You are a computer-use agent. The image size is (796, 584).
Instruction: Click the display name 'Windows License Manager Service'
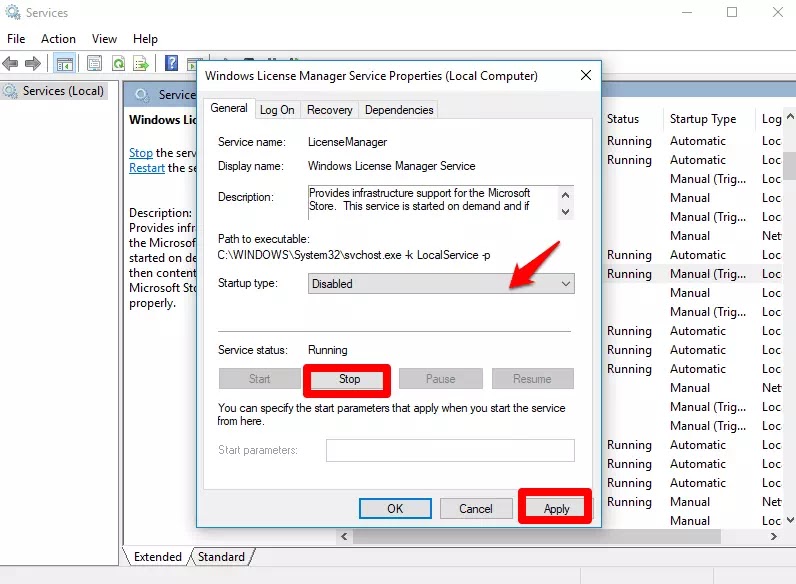coord(391,166)
